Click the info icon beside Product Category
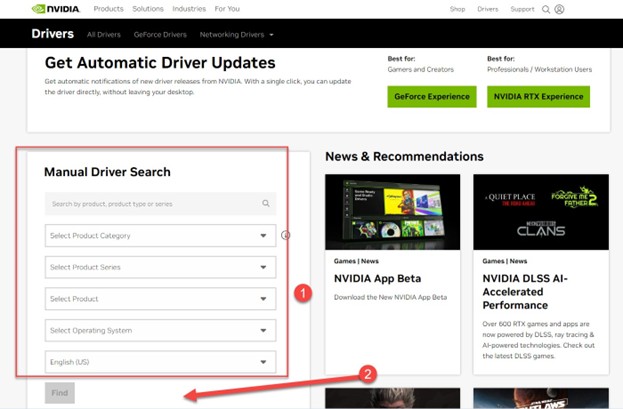This screenshot has height=409, width=623. [286, 236]
